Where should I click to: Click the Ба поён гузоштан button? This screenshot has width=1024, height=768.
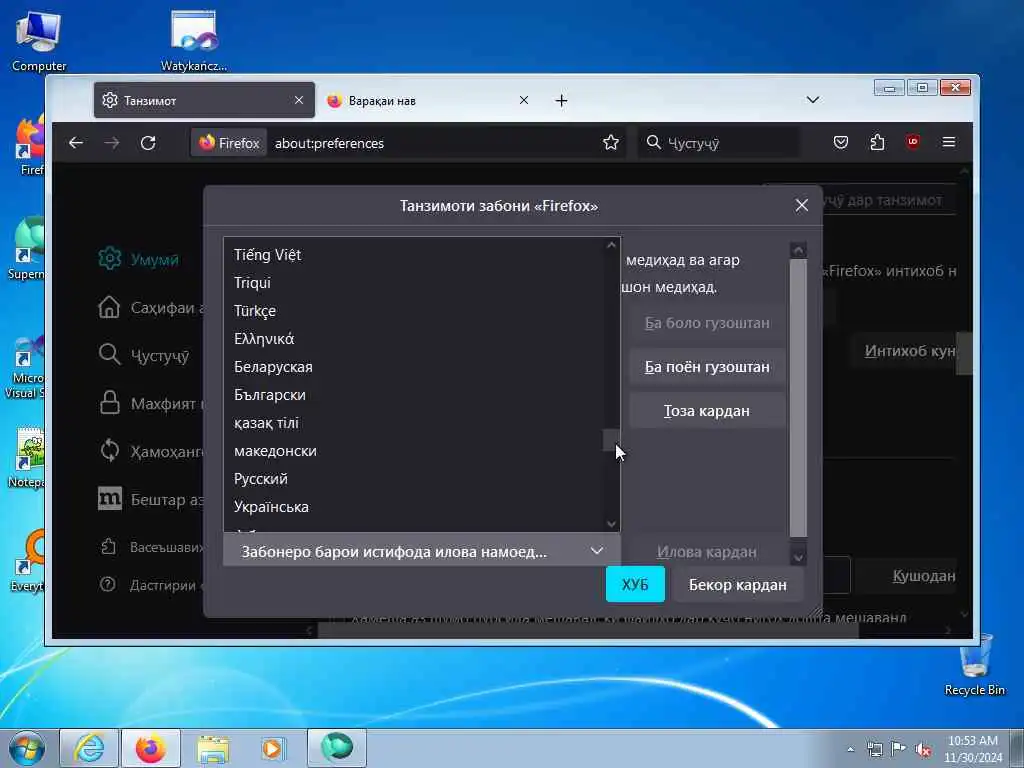point(707,367)
